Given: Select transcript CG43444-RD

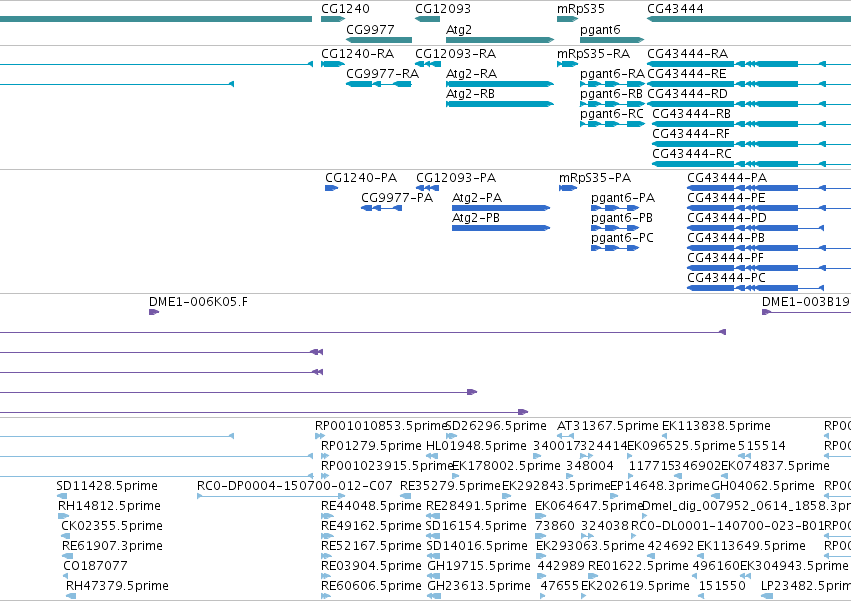Looking at the screenshot, I should pos(687,94).
